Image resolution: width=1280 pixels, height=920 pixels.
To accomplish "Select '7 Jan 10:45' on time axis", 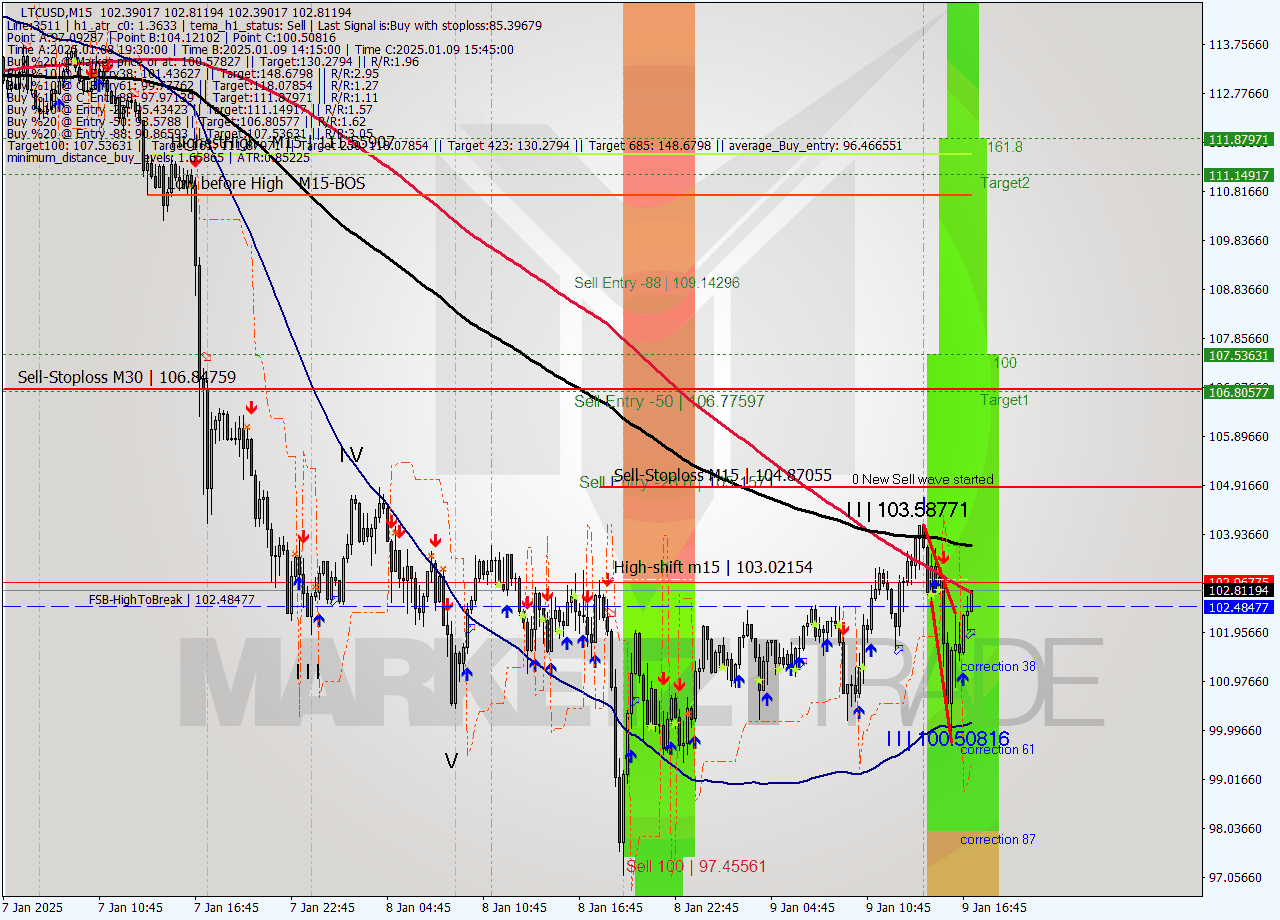I will 130,908.
